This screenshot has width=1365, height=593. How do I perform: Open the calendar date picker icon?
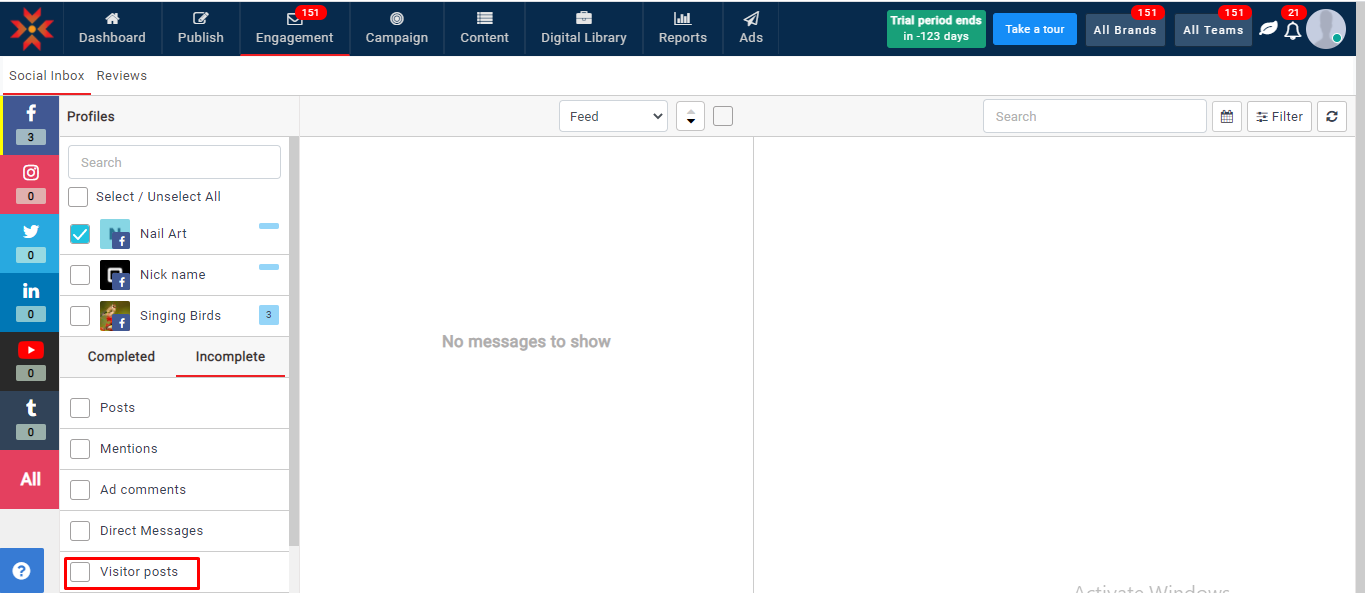tap(1226, 117)
